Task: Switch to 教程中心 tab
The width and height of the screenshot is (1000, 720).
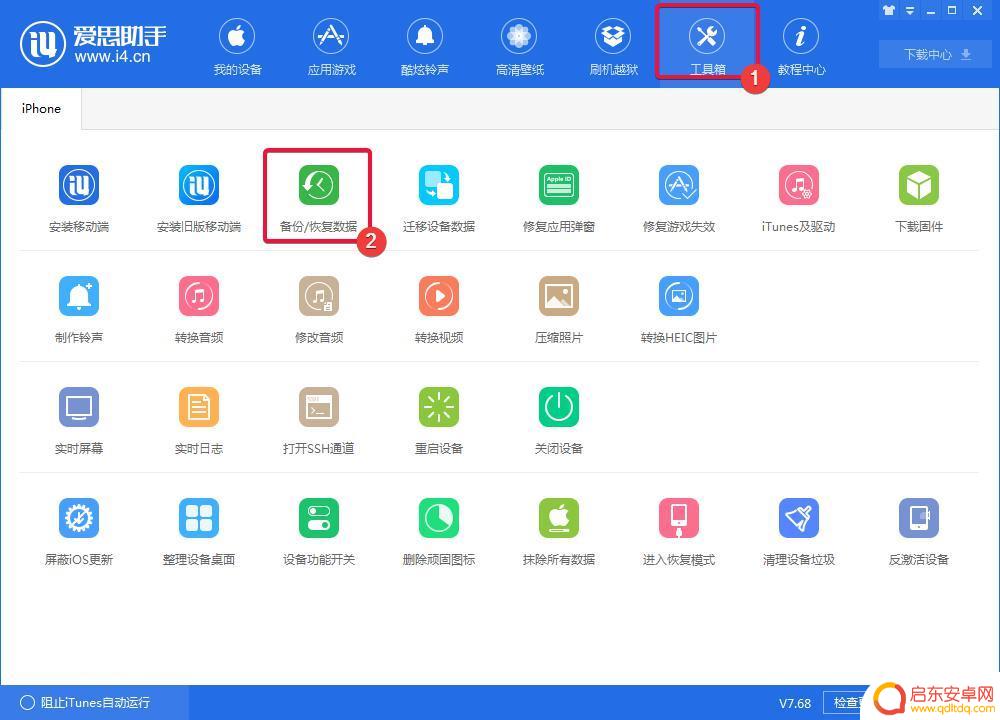Action: pos(801,47)
